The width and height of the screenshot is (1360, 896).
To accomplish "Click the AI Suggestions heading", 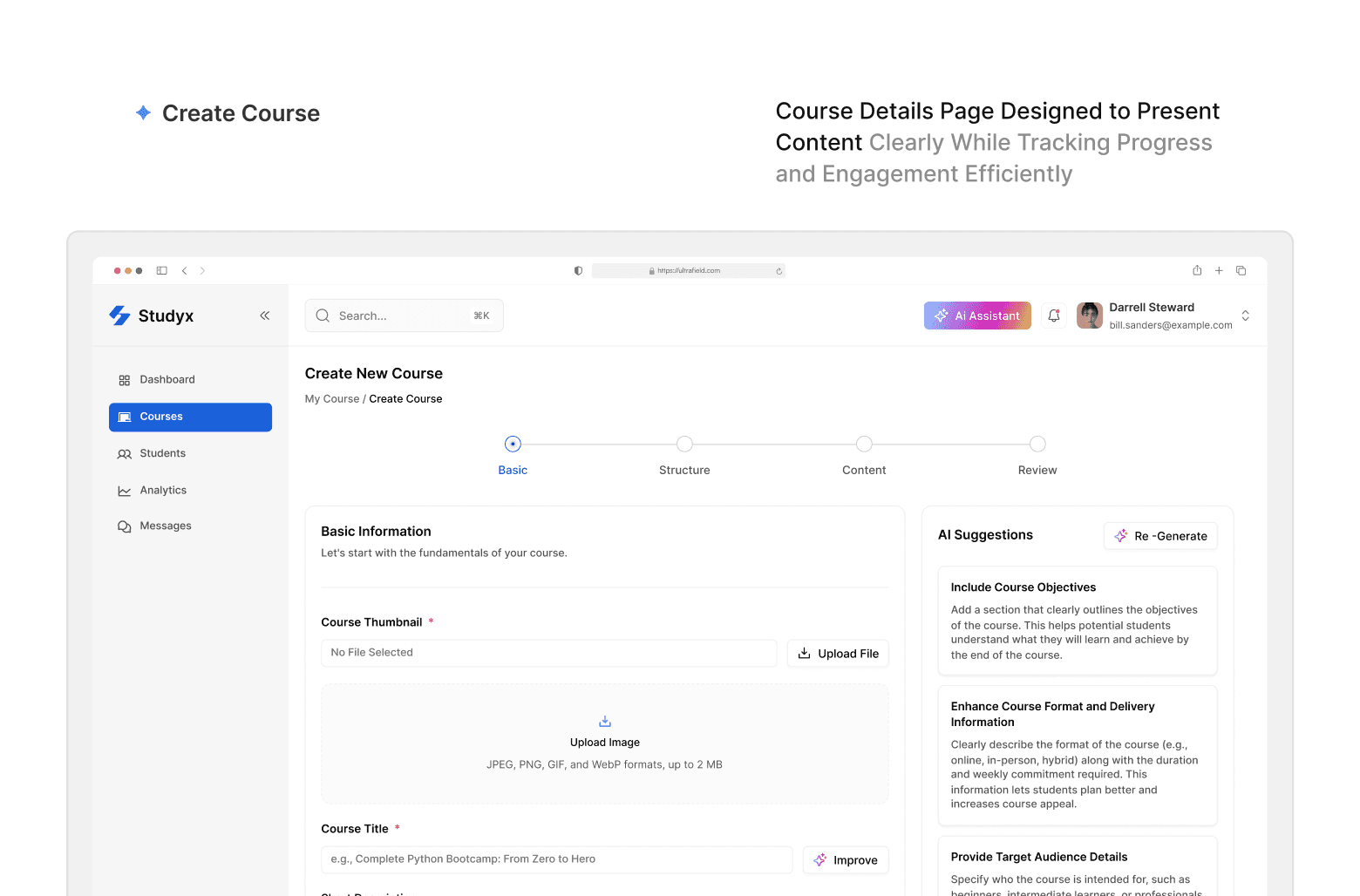I will (985, 535).
